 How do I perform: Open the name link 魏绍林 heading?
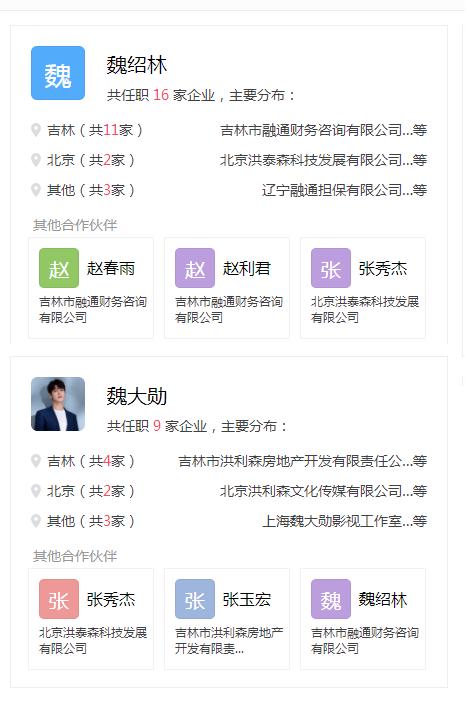(x=137, y=65)
